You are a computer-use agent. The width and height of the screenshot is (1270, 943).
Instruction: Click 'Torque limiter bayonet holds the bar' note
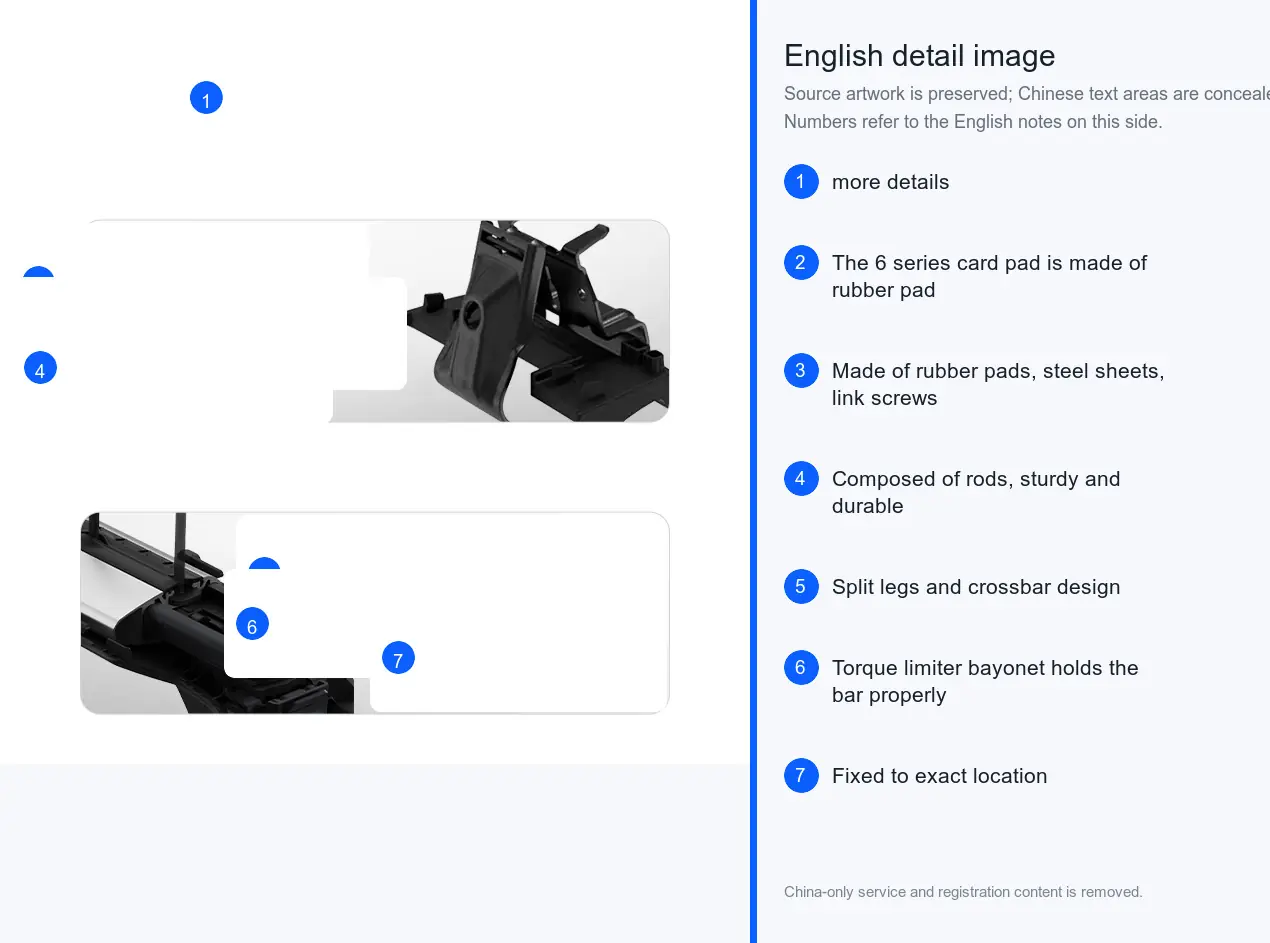[x=985, y=681]
